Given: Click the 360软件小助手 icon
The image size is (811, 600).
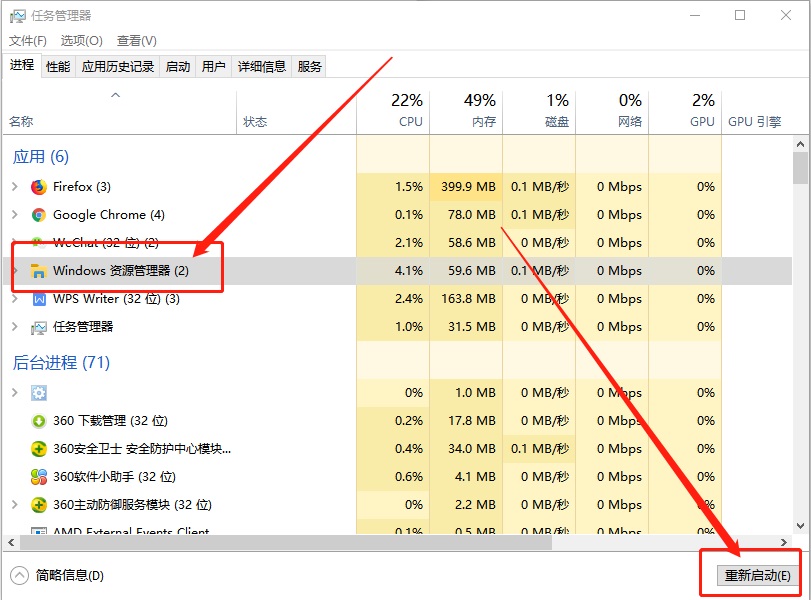Looking at the screenshot, I should pos(39,476).
